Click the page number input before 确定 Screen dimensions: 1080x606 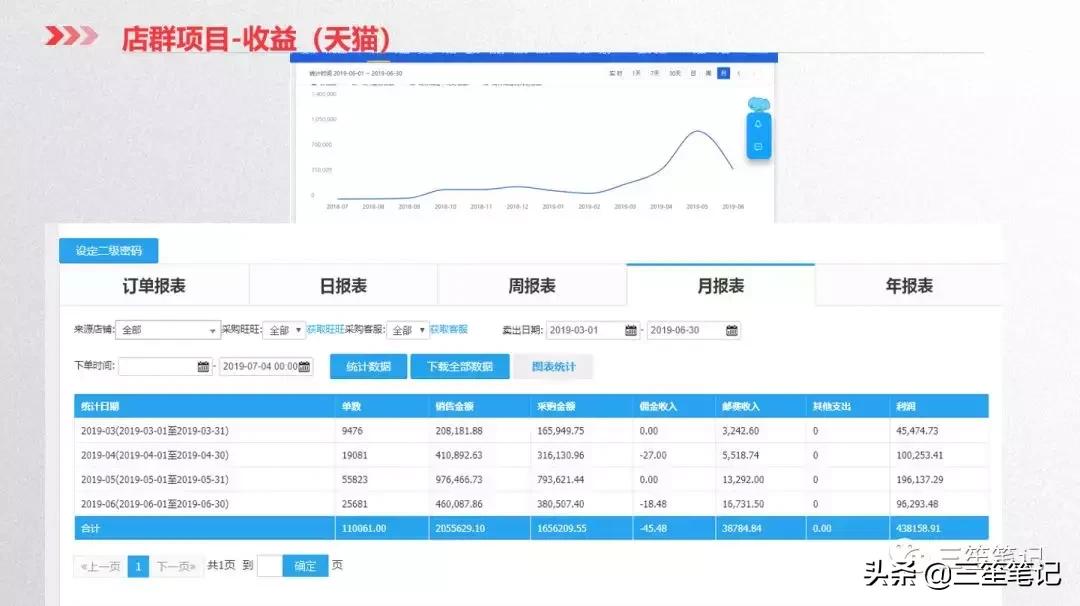click(x=268, y=565)
